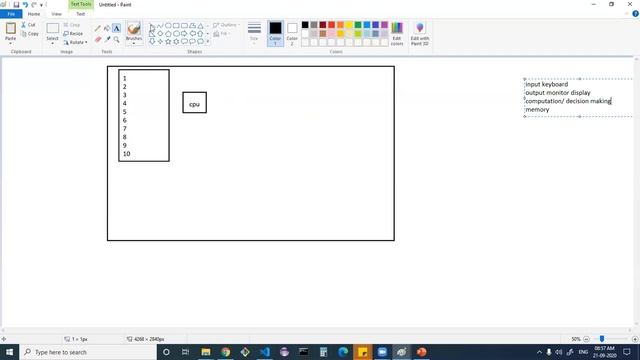
Task: Open the Rotate dropdown
Action: point(76,42)
